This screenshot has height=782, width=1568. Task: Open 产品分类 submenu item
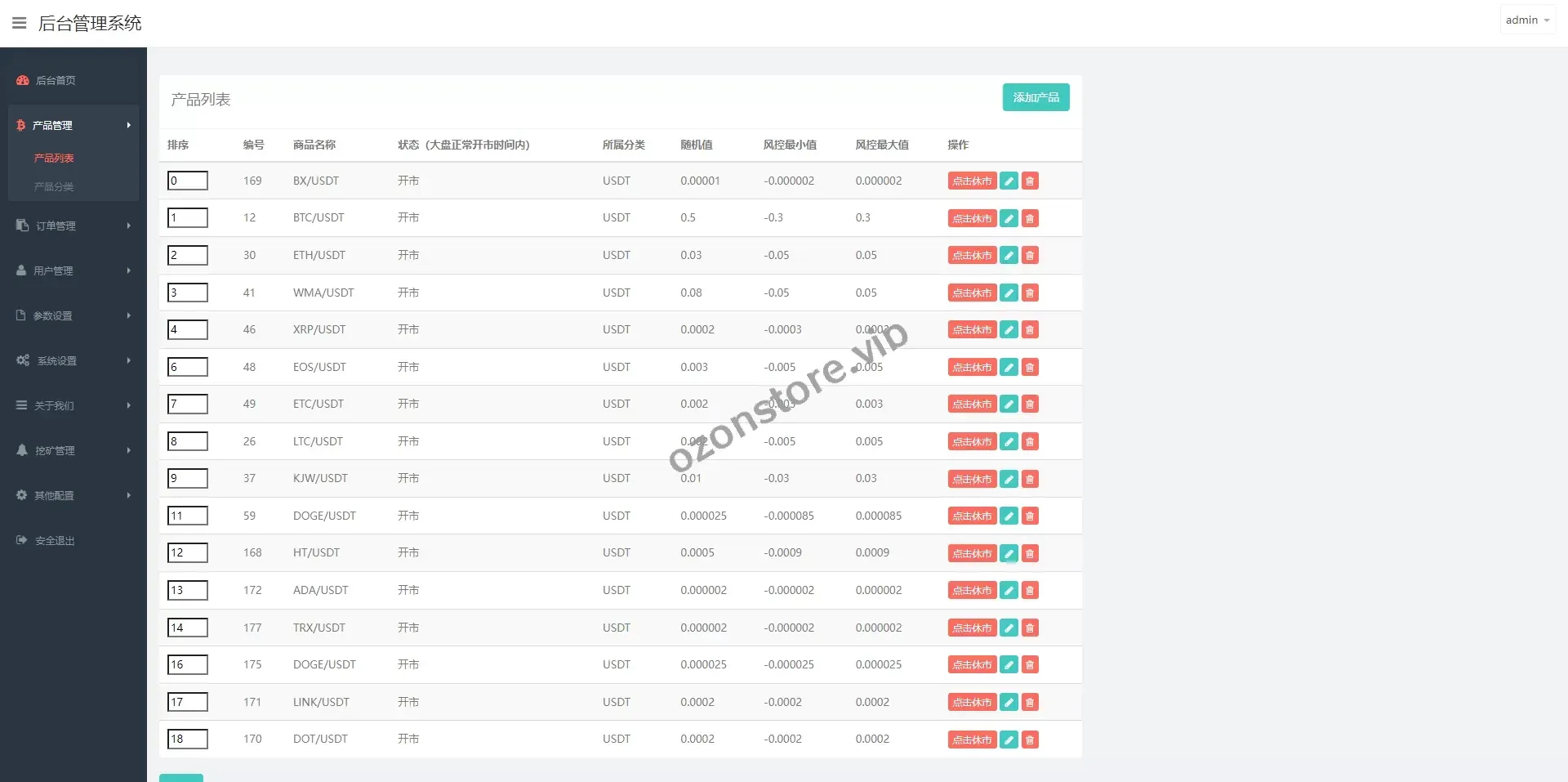pos(54,187)
